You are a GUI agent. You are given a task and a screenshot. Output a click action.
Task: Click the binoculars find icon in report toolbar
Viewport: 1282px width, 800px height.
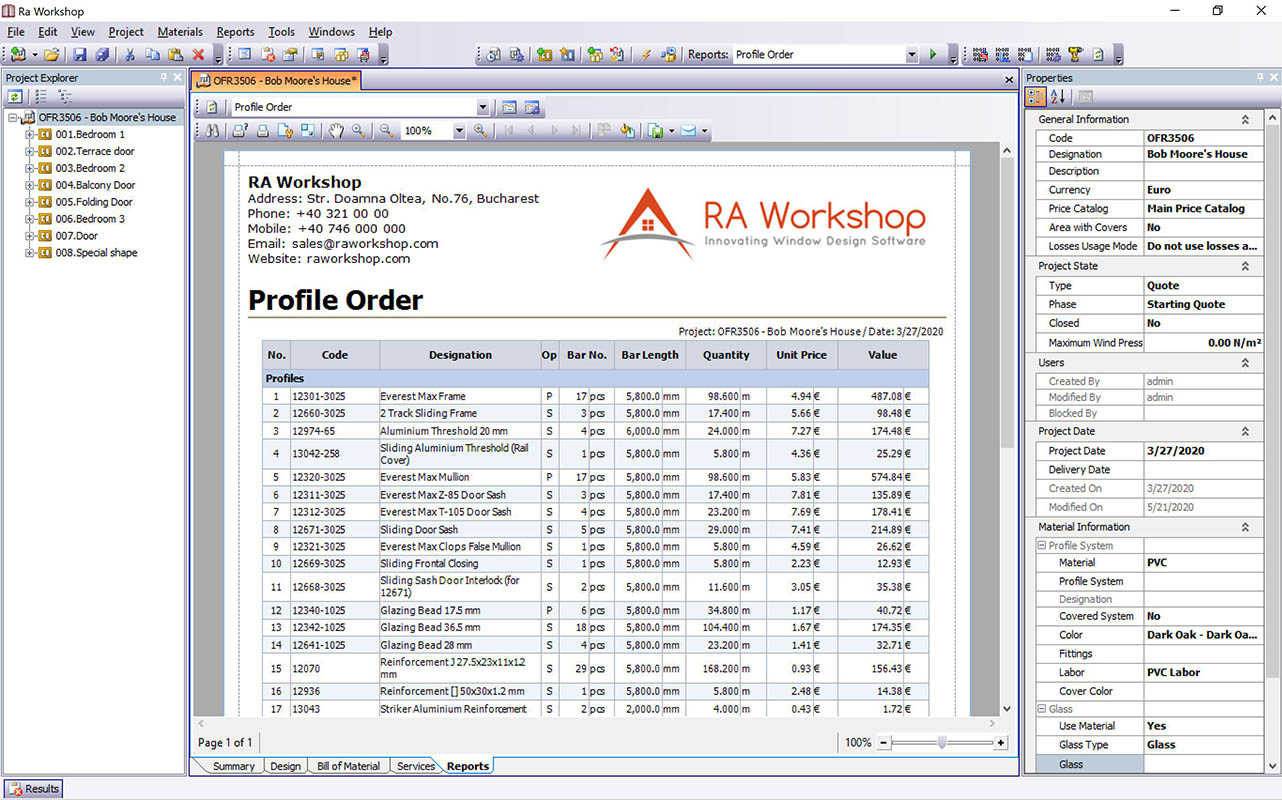coord(211,130)
